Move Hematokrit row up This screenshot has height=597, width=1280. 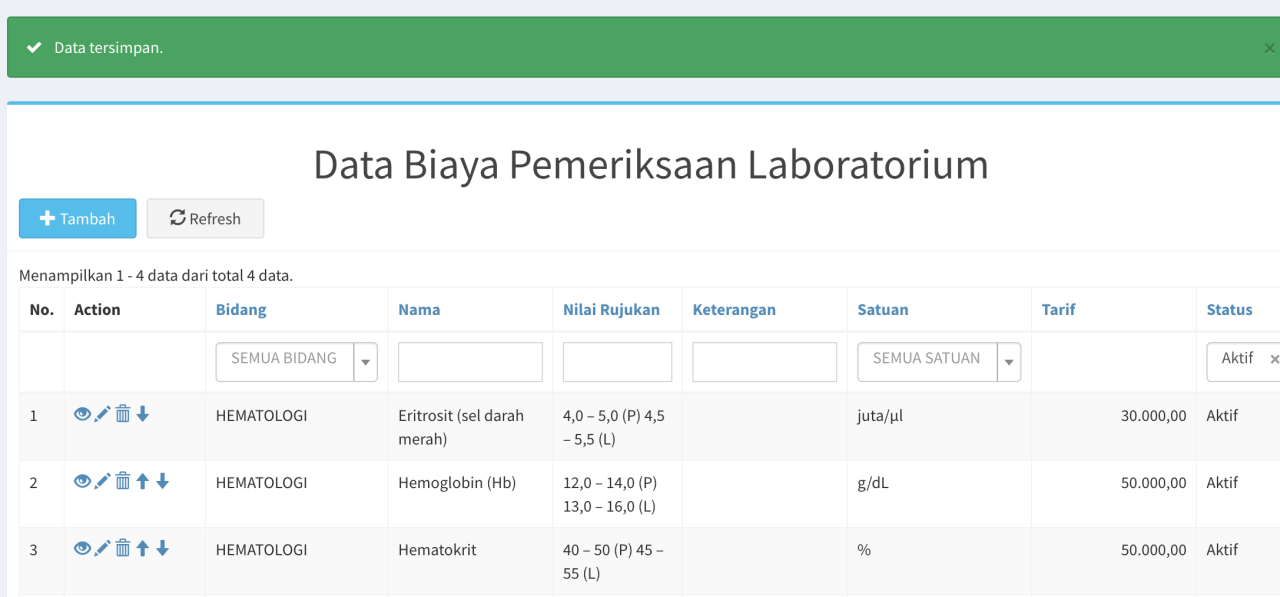pyautogui.click(x=142, y=549)
